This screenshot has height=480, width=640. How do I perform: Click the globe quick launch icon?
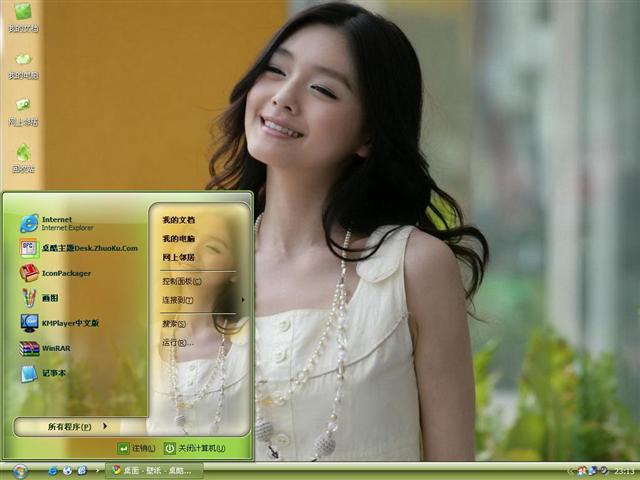pyautogui.click(x=67, y=471)
